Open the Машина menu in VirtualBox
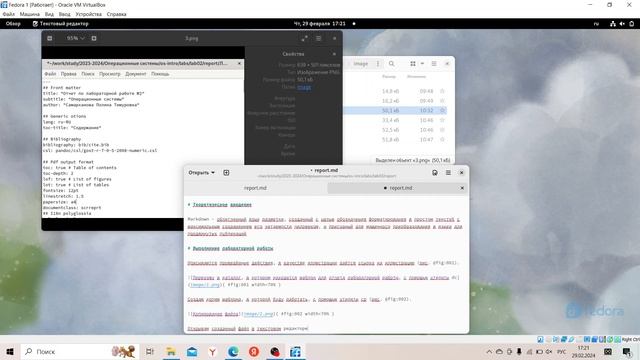This screenshot has width=640, height=360. click(30, 14)
